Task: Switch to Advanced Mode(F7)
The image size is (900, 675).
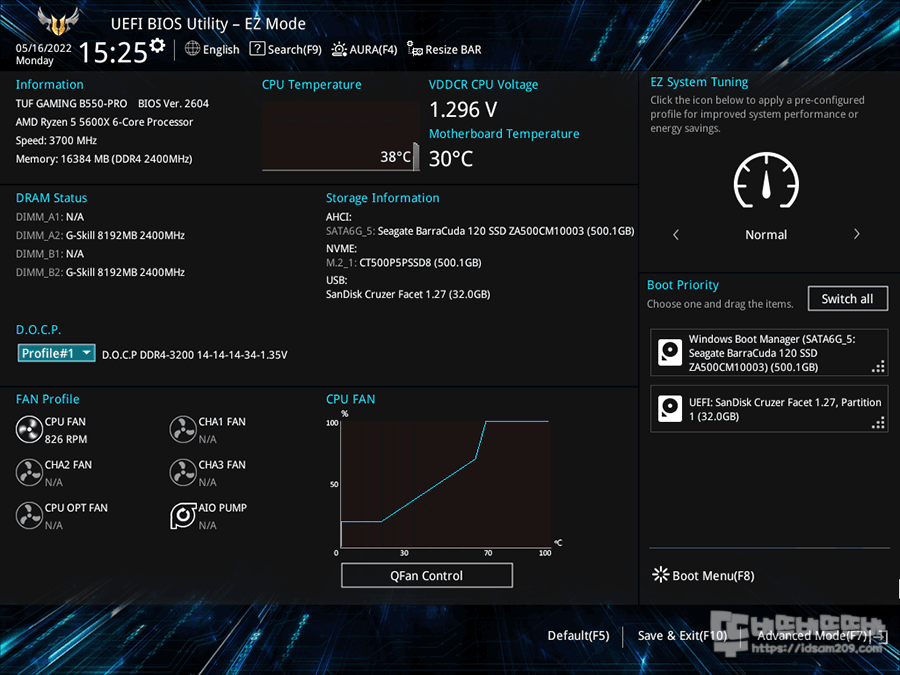Action: [x=821, y=635]
